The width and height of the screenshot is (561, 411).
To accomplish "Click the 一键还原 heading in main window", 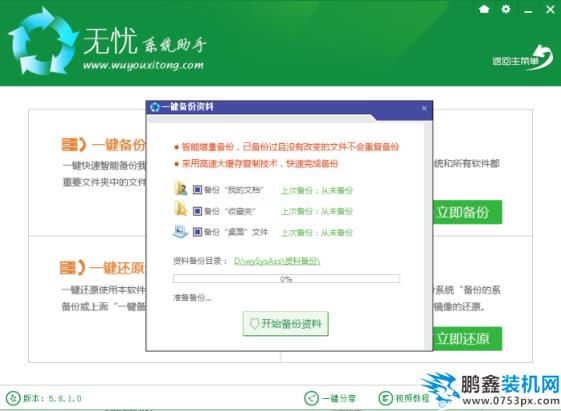I will 117,267.
